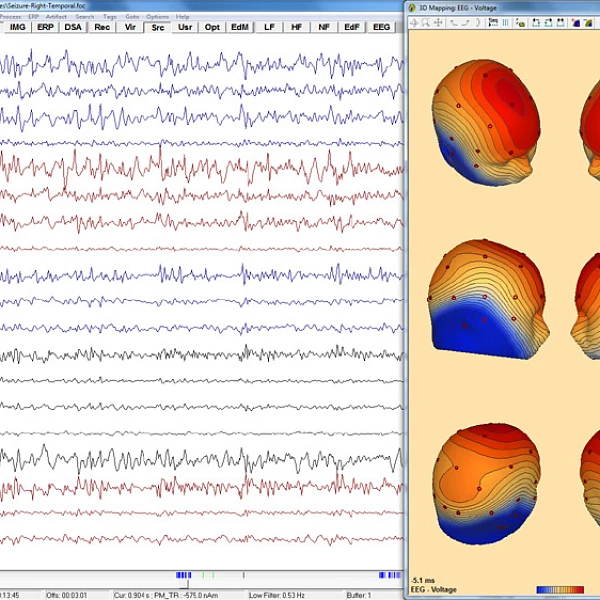Click the Opt button
Screen dimensions: 600x600
click(212, 27)
